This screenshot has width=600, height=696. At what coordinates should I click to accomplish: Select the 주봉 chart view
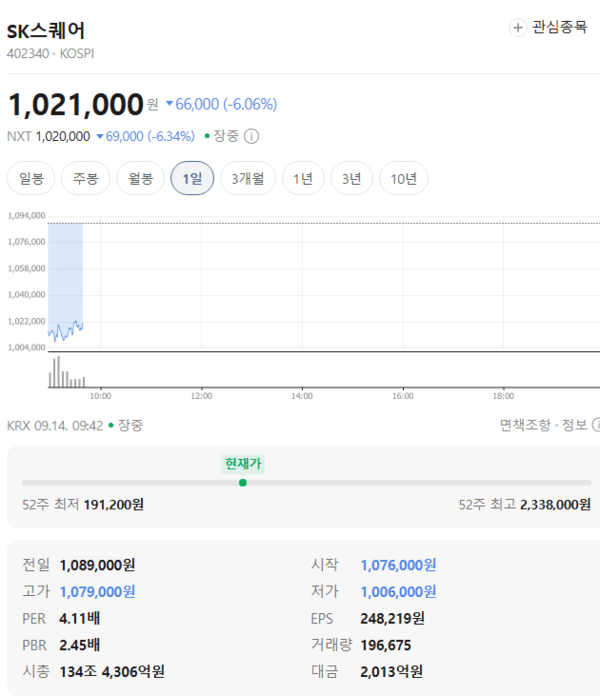point(86,178)
